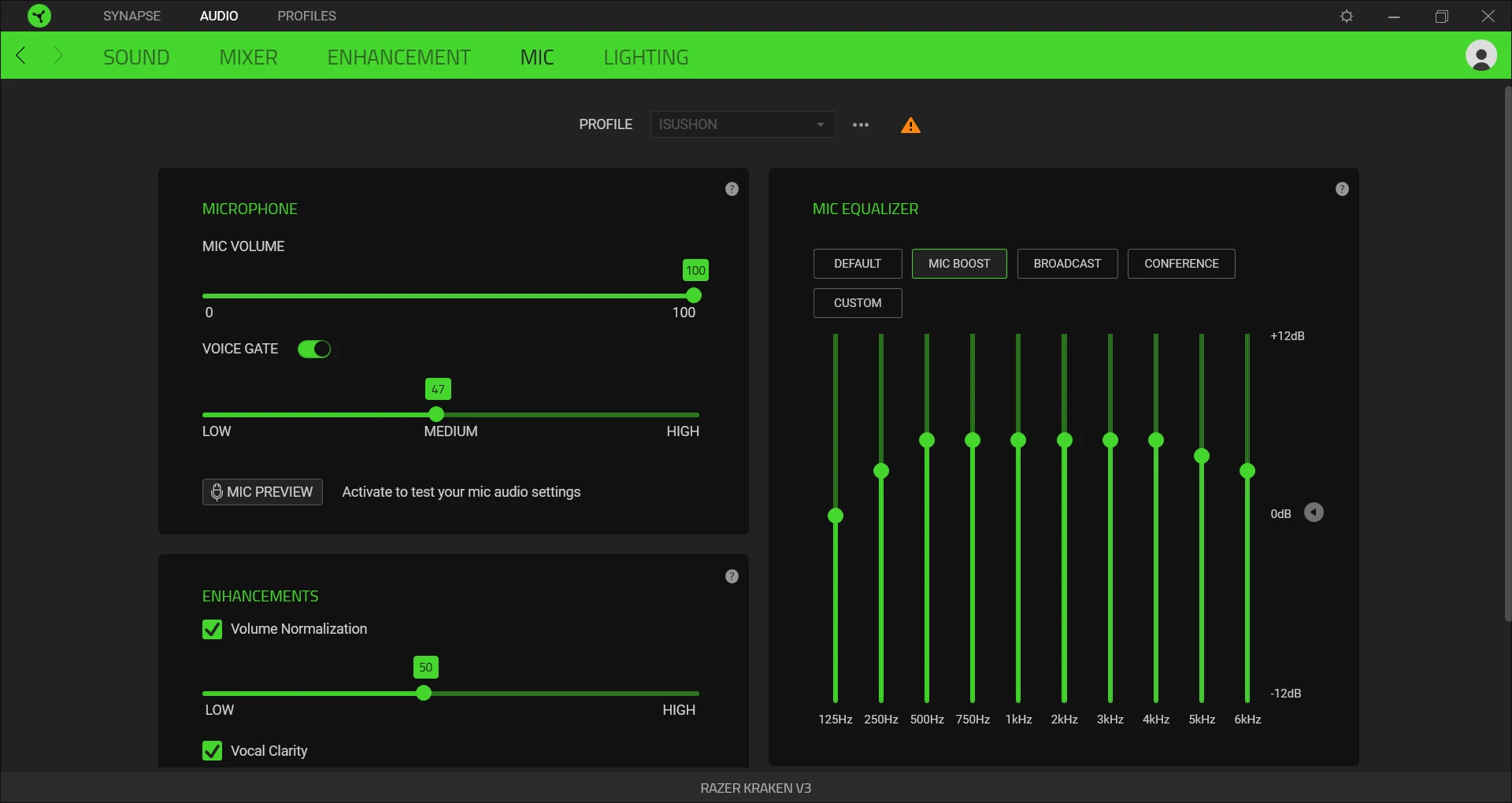Select the Mic tab
The image size is (1512, 803).
[537, 57]
